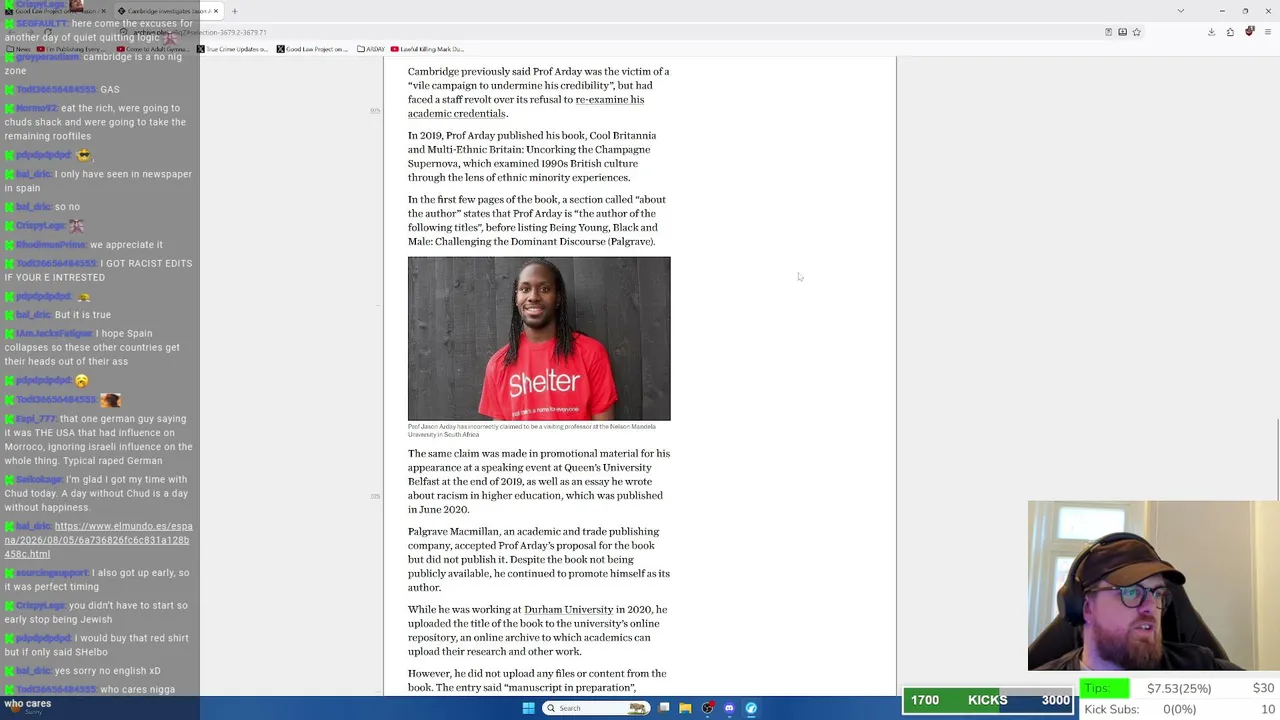1280x720 pixels.
Task: Click the KICKS goal progress bar
Action: click(989, 700)
